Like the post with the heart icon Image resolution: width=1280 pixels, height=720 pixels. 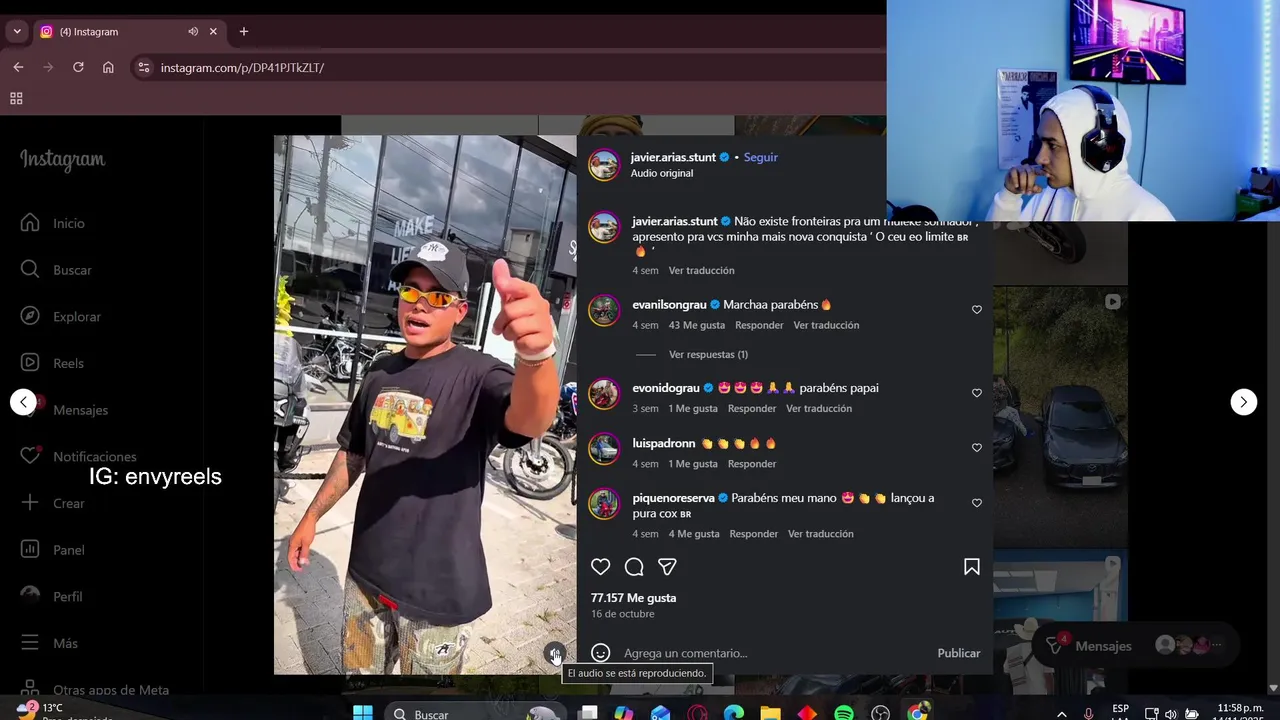(600, 567)
